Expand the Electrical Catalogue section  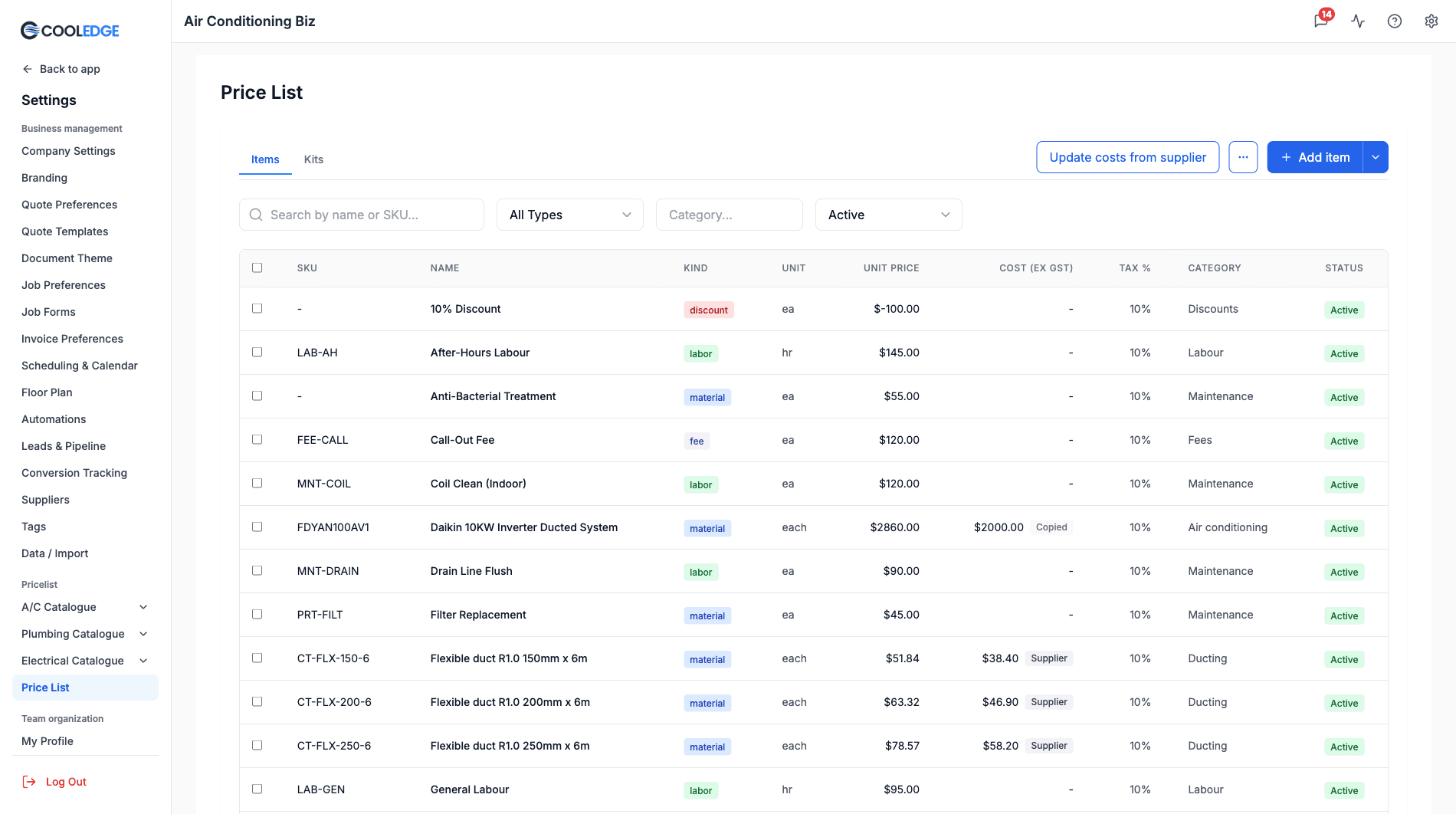143,661
